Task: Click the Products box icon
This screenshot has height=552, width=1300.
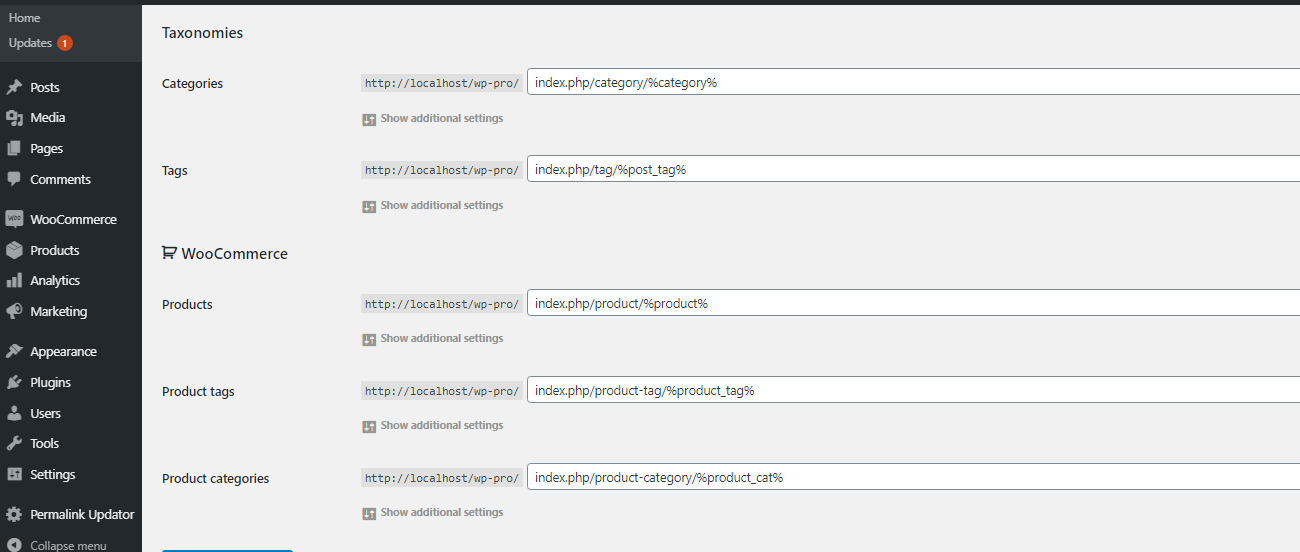Action: 14,251
